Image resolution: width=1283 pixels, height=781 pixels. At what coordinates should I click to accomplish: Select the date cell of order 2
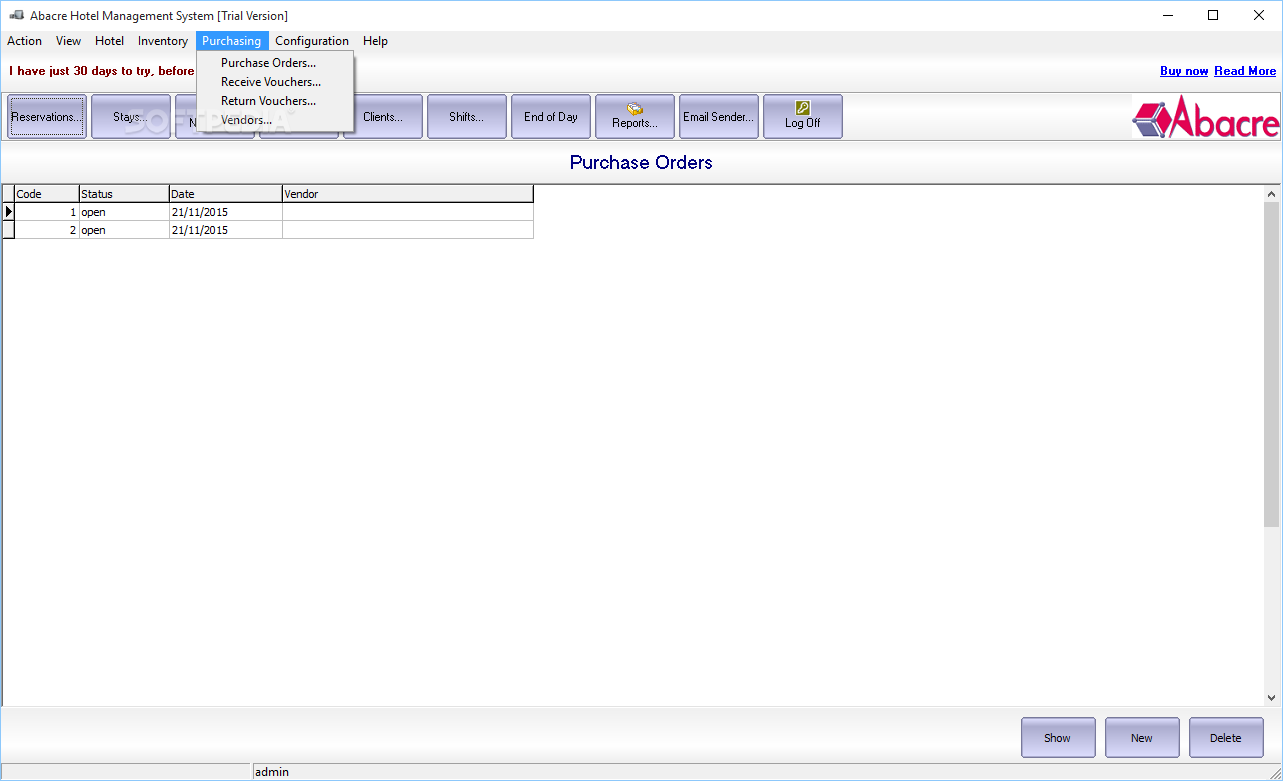(226, 230)
